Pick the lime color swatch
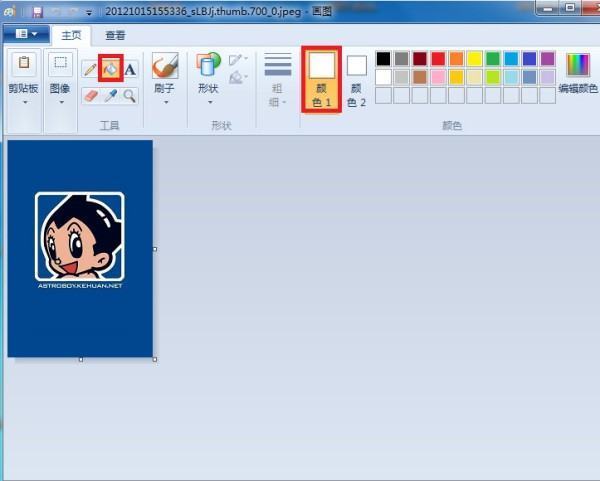The image size is (600, 481). coord(493,77)
